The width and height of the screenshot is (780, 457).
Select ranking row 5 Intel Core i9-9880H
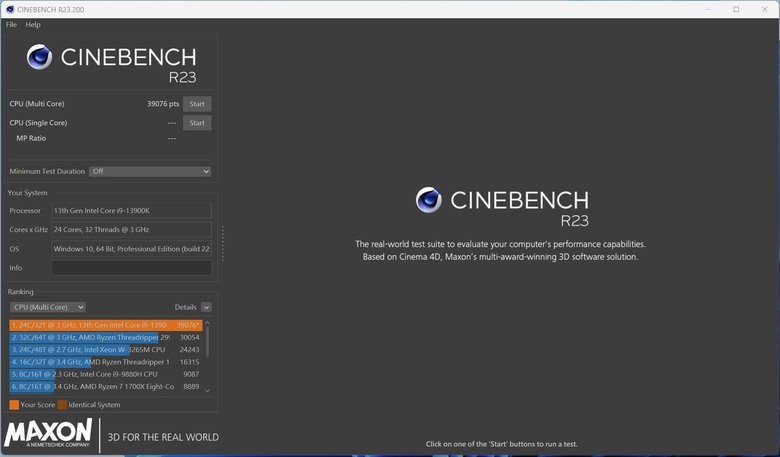pyautogui.click(x=106, y=374)
